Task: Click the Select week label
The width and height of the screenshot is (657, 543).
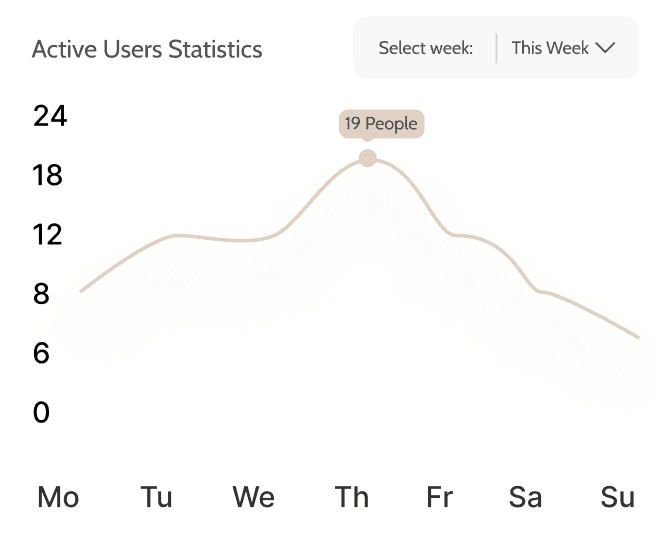Action: (x=425, y=48)
